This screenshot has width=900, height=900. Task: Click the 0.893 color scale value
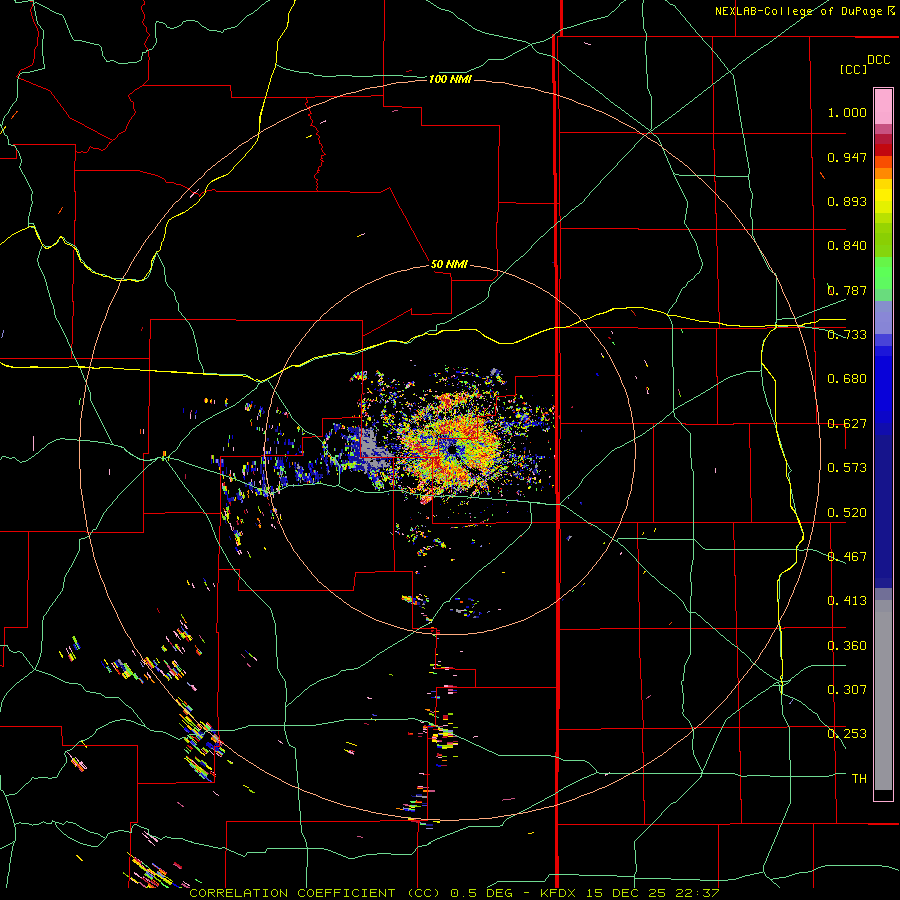click(x=847, y=201)
